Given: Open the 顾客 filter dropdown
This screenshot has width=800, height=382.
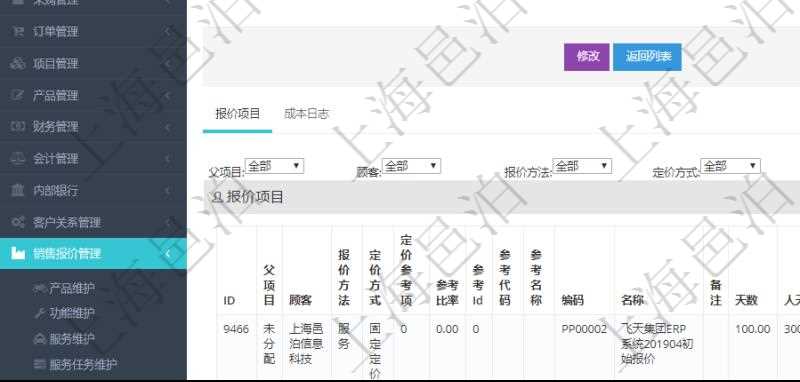Looking at the screenshot, I should 411,166.
